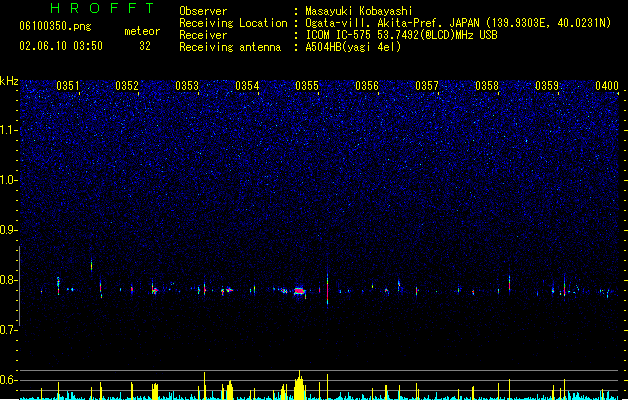This screenshot has height=400, width=629.
Task: Click the 1.1 kHz axis label
Action: 8,130
